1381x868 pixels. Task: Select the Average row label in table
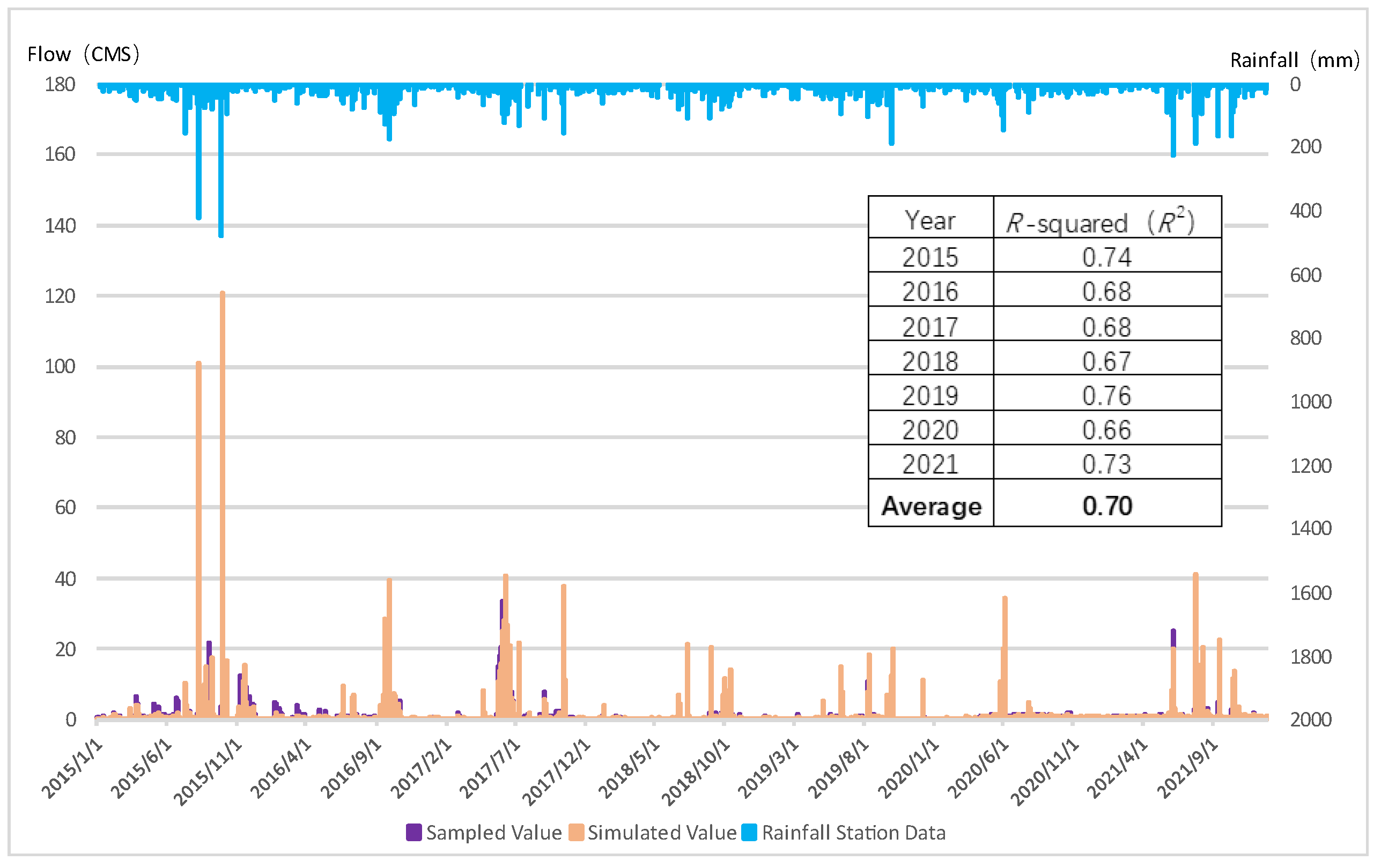coord(931,506)
